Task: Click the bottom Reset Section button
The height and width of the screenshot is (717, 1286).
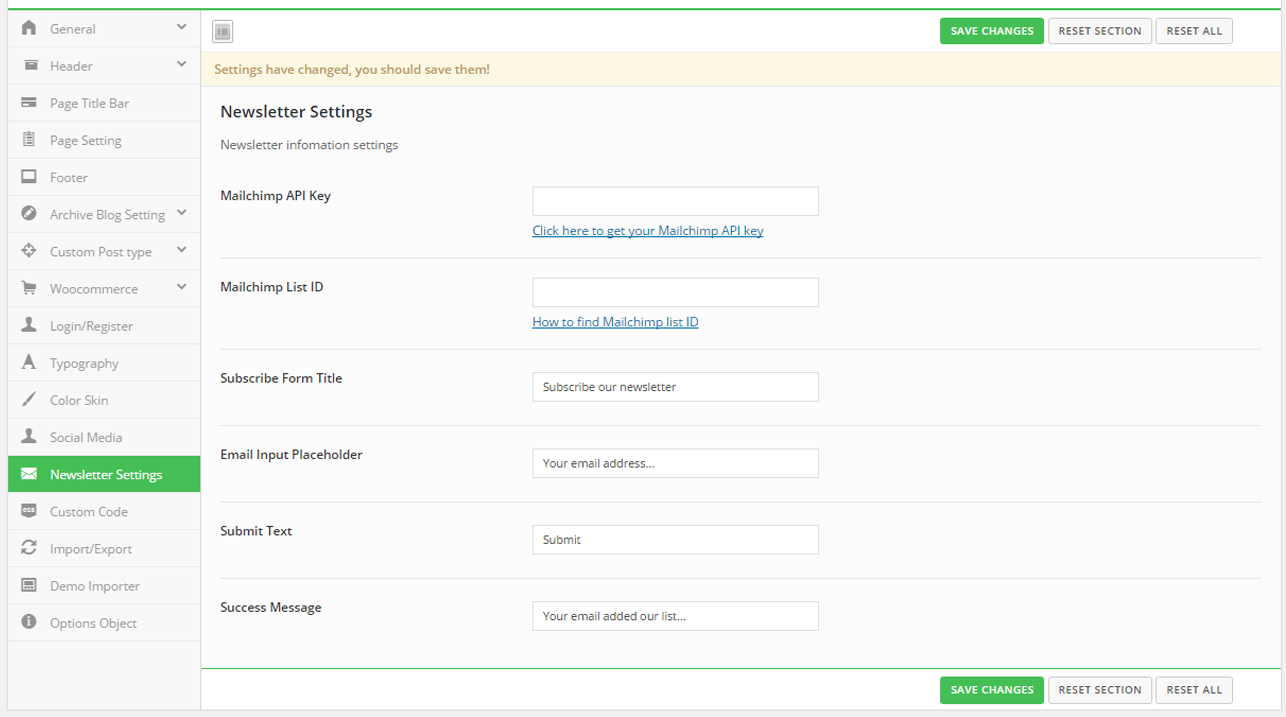Action: pyautogui.click(x=1099, y=690)
